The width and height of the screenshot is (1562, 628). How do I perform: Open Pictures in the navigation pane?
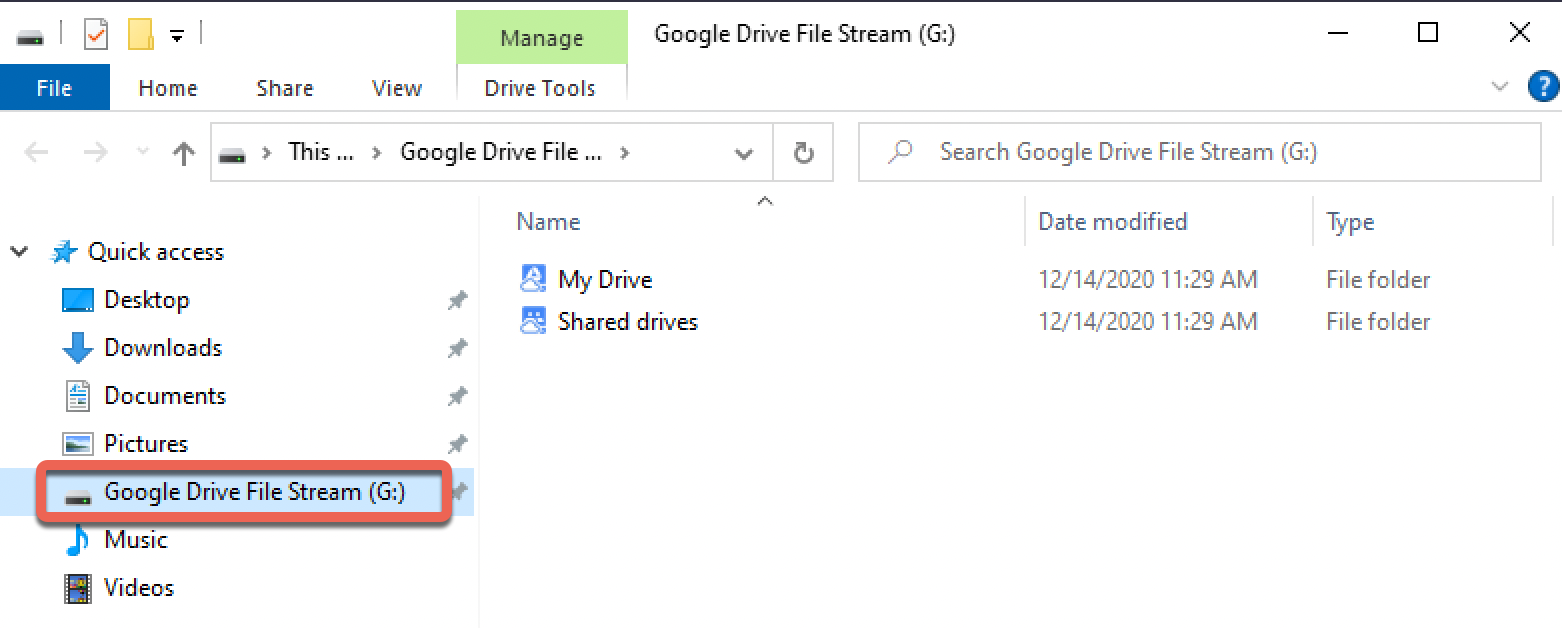[146, 444]
